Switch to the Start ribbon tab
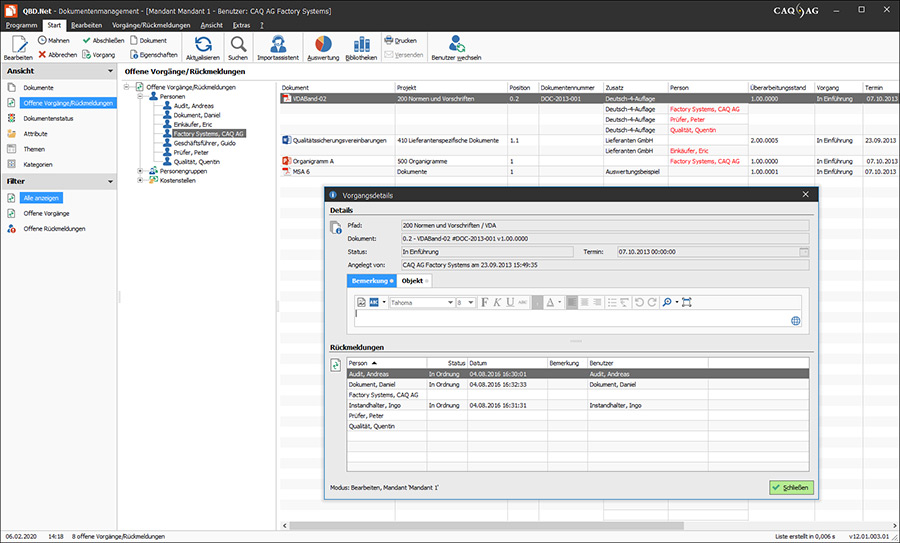This screenshot has width=900, height=543. pos(54,25)
